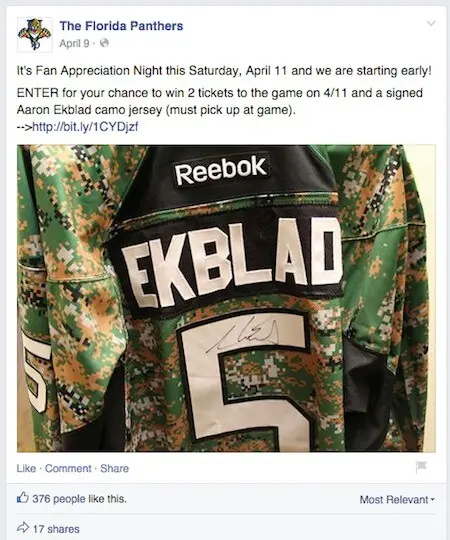This screenshot has height=540, width=450.
Task: Open the Ekblad camo jersey photo
Action: click(226, 298)
